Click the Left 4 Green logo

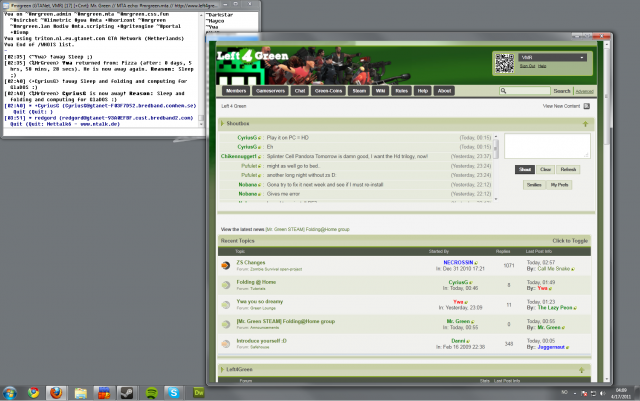(253, 56)
